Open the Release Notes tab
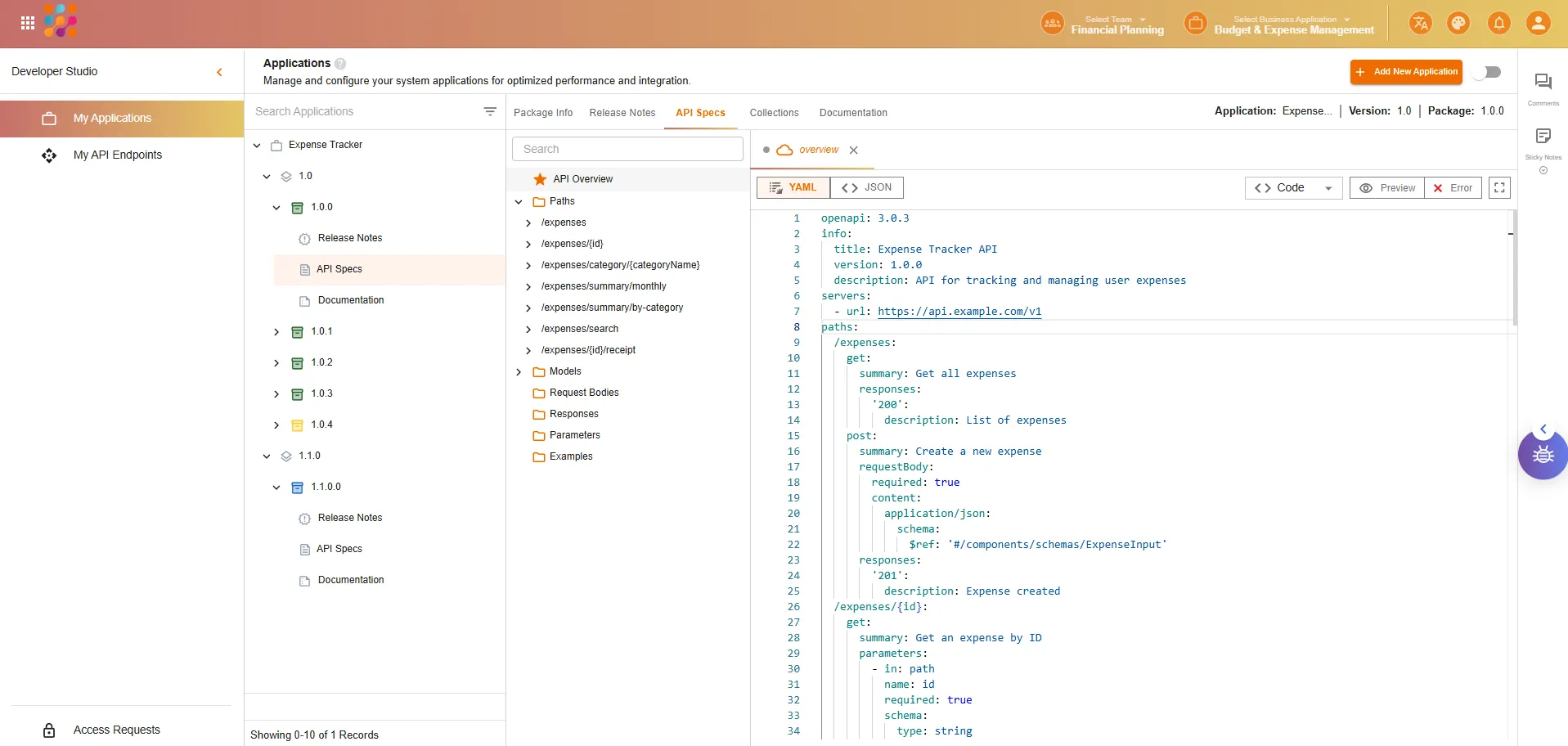Image resolution: width=1568 pixels, height=746 pixels. click(622, 113)
